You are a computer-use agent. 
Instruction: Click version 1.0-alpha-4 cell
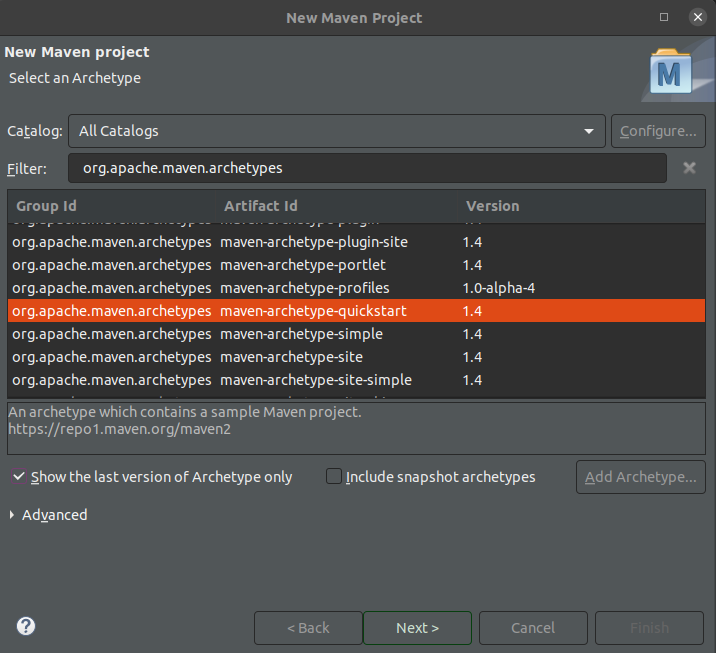[499, 288]
